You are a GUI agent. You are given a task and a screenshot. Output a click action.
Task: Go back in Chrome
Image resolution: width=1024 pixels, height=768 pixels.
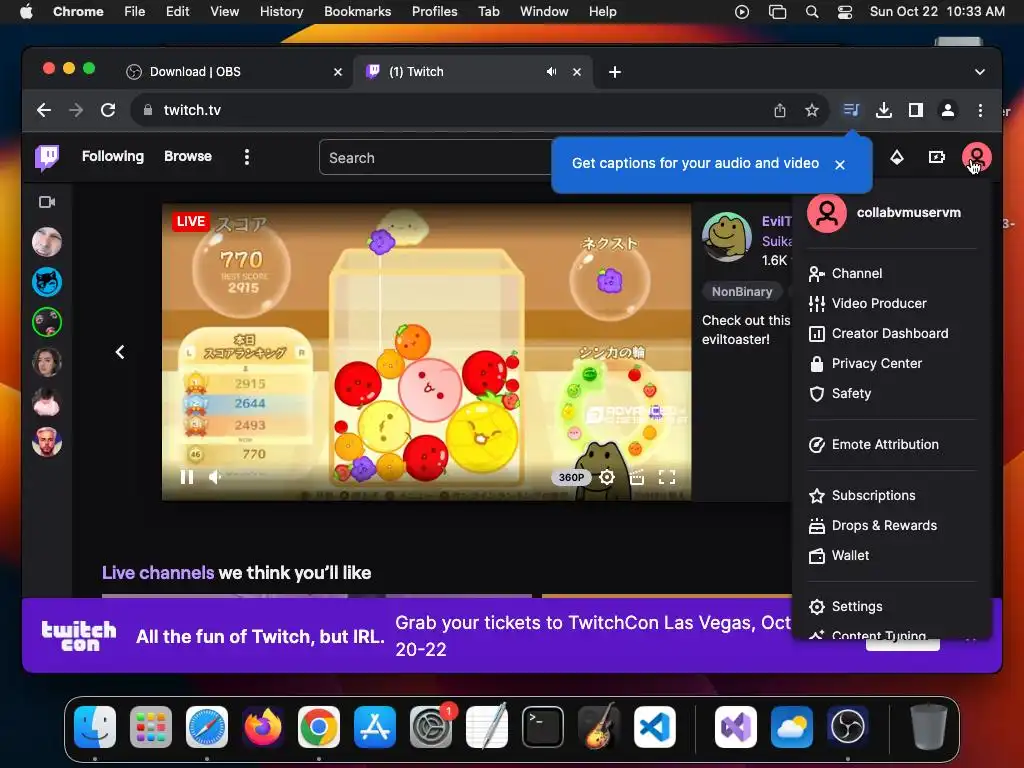[44, 110]
